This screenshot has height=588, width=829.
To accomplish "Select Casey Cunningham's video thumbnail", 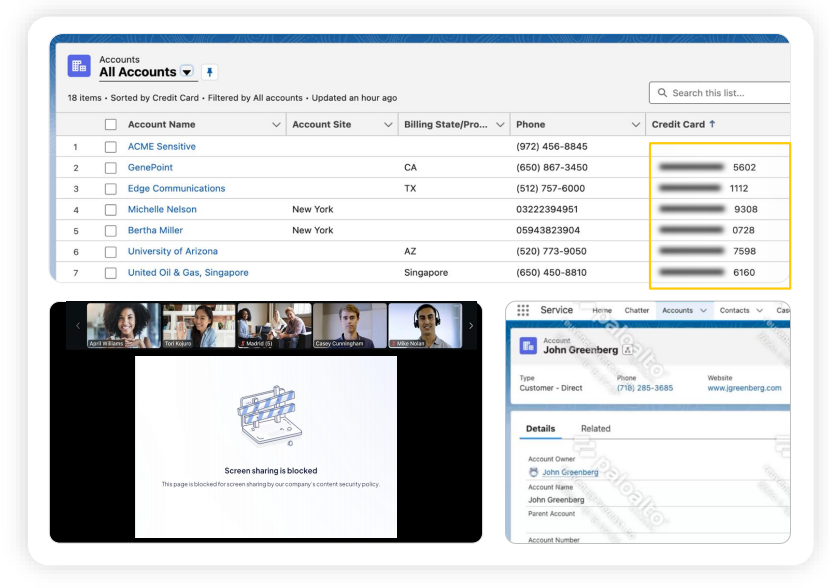I will [x=349, y=325].
